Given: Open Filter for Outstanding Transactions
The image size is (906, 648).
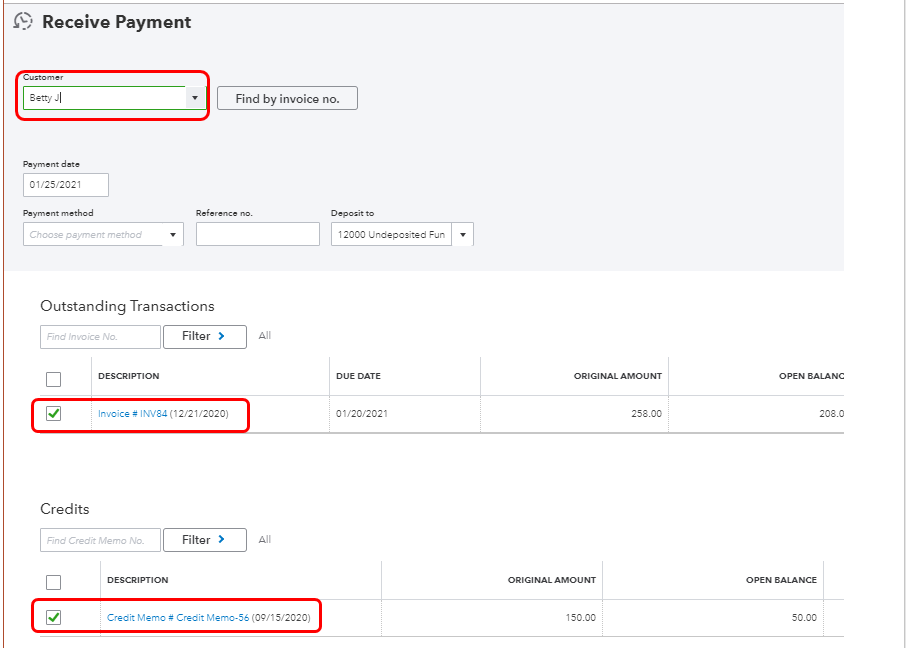Looking at the screenshot, I should coord(204,337).
